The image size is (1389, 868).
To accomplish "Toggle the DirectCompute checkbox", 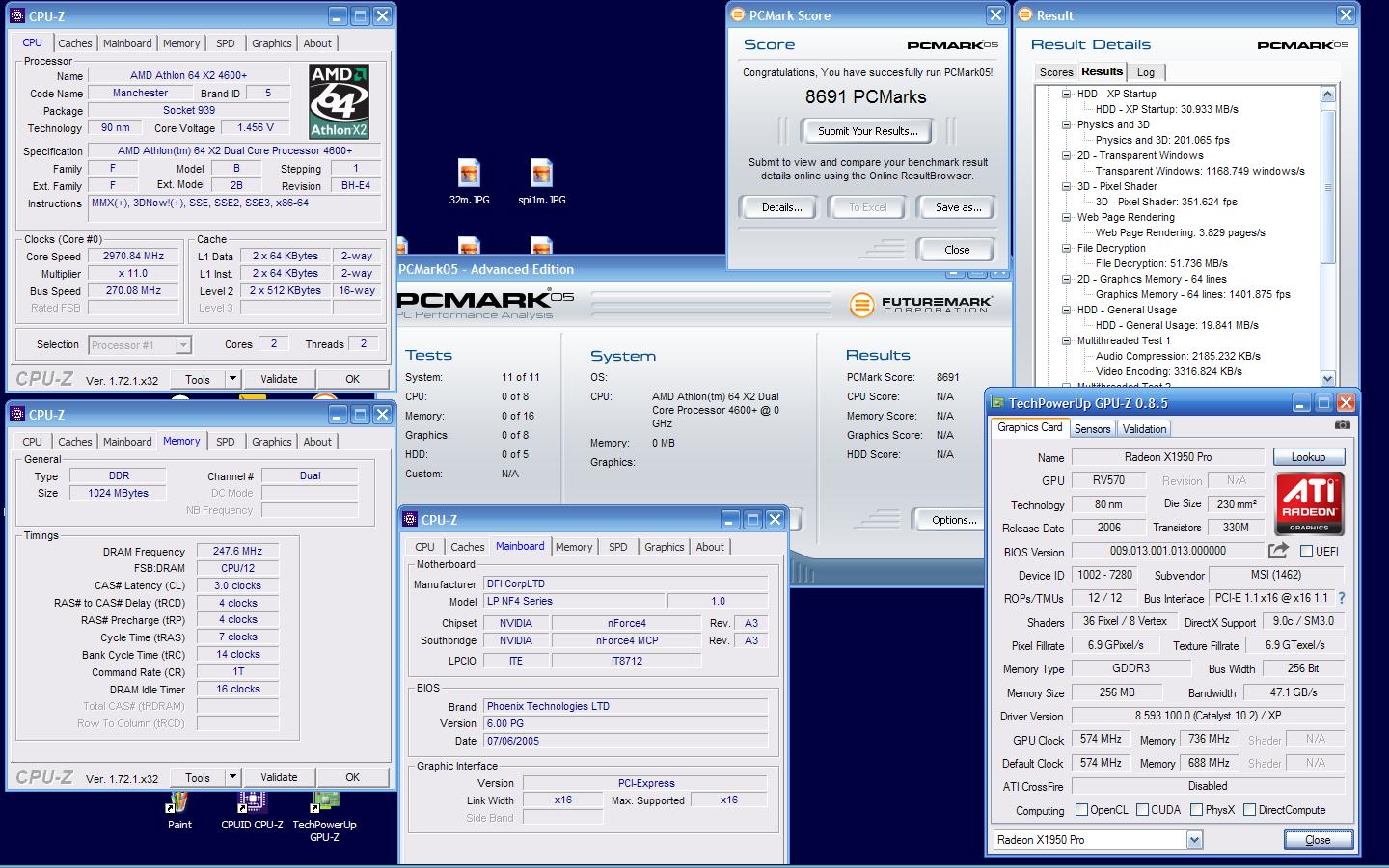I will point(1249,810).
